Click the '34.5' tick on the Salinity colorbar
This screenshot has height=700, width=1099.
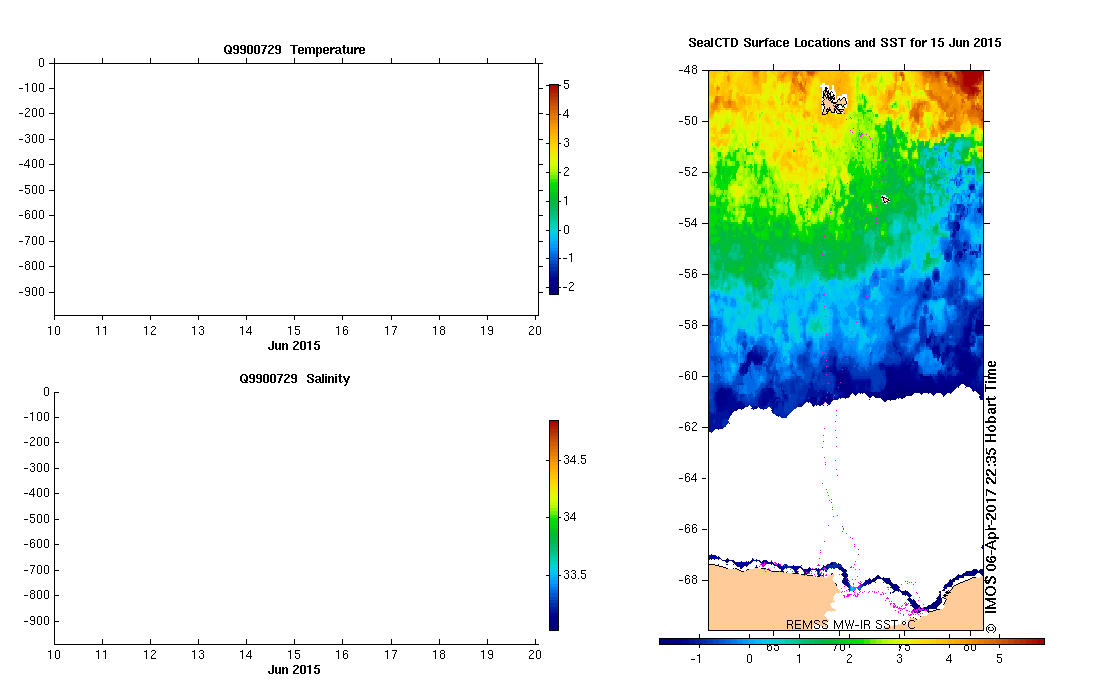575,460
